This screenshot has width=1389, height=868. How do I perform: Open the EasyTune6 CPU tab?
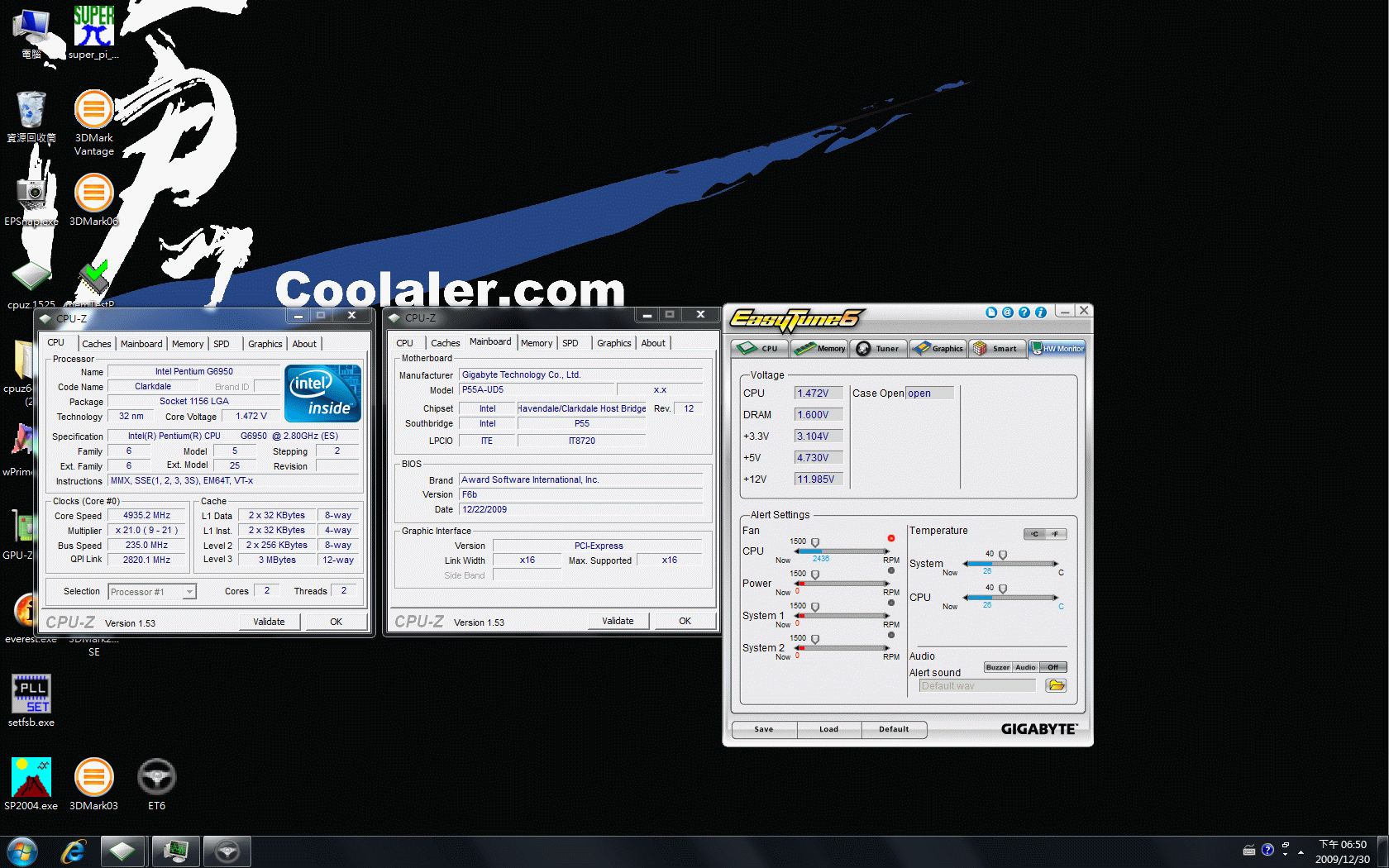click(x=760, y=348)
